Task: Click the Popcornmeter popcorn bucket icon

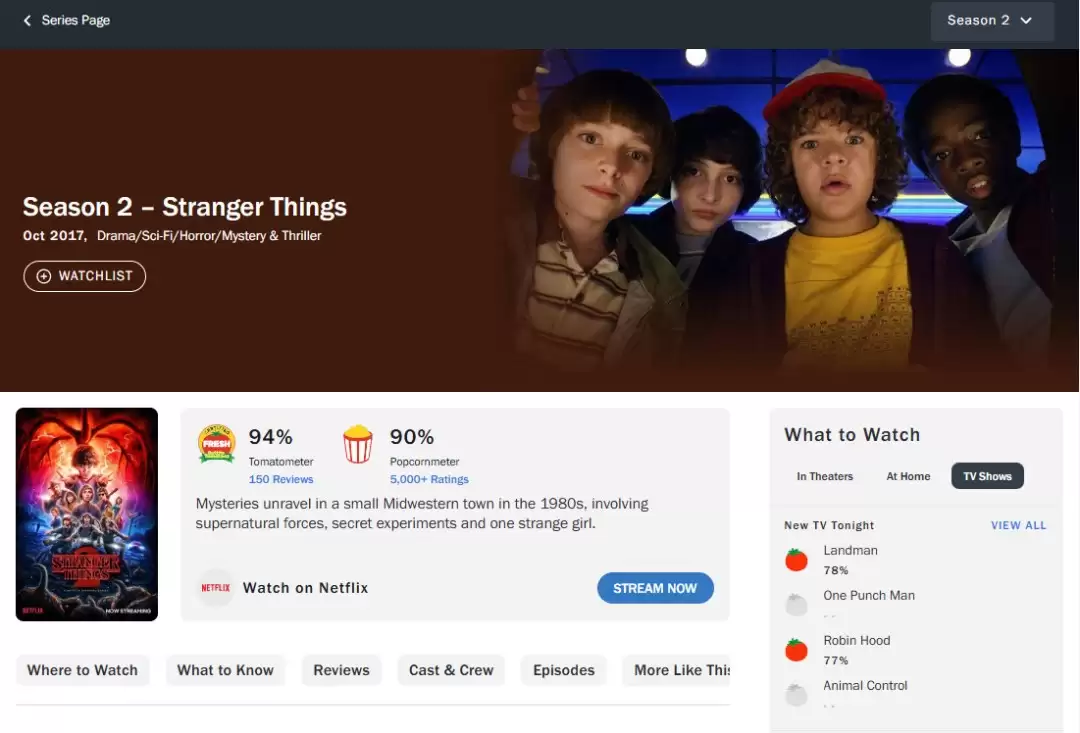Action: 358,444
